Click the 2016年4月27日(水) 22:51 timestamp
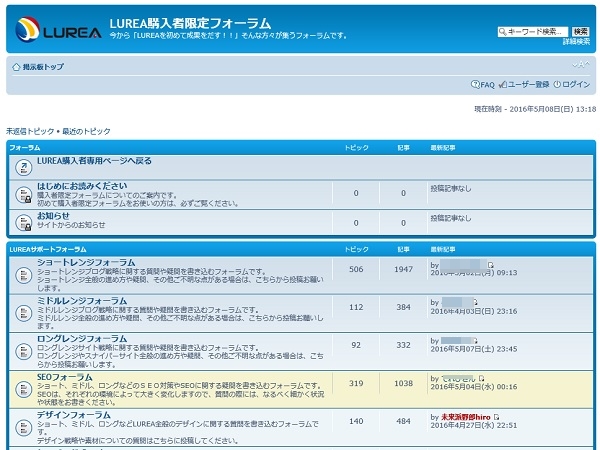 point(474,425)
